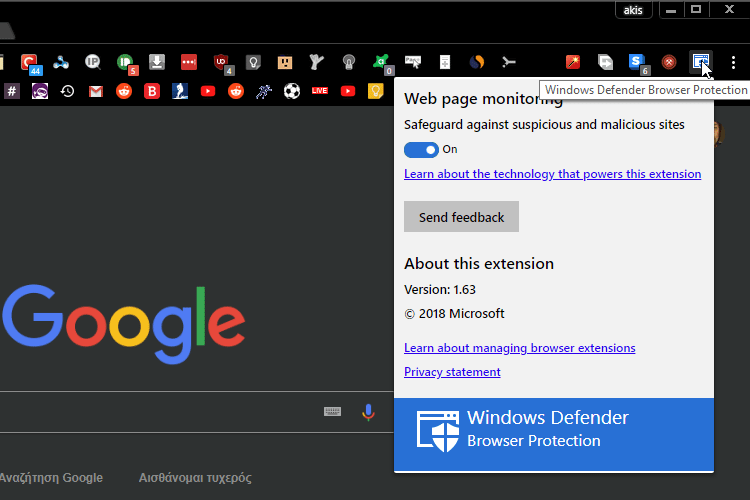Click the gray antenna bulb extension icon
Viewport: 750px width, 500px height.
click(x=349, y=62)
